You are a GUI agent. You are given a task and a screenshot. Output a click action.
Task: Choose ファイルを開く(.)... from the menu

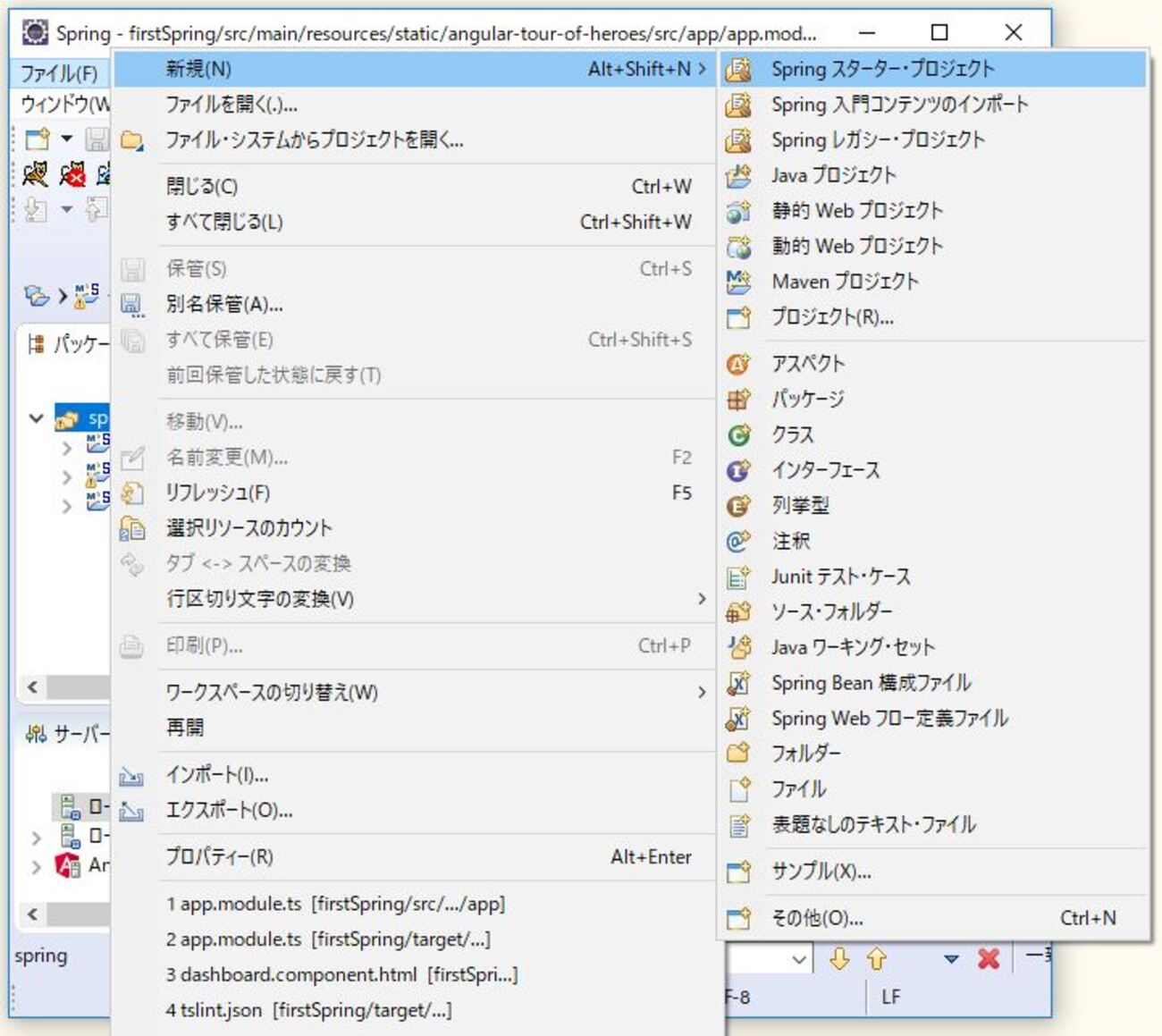[x=414, y=105]
